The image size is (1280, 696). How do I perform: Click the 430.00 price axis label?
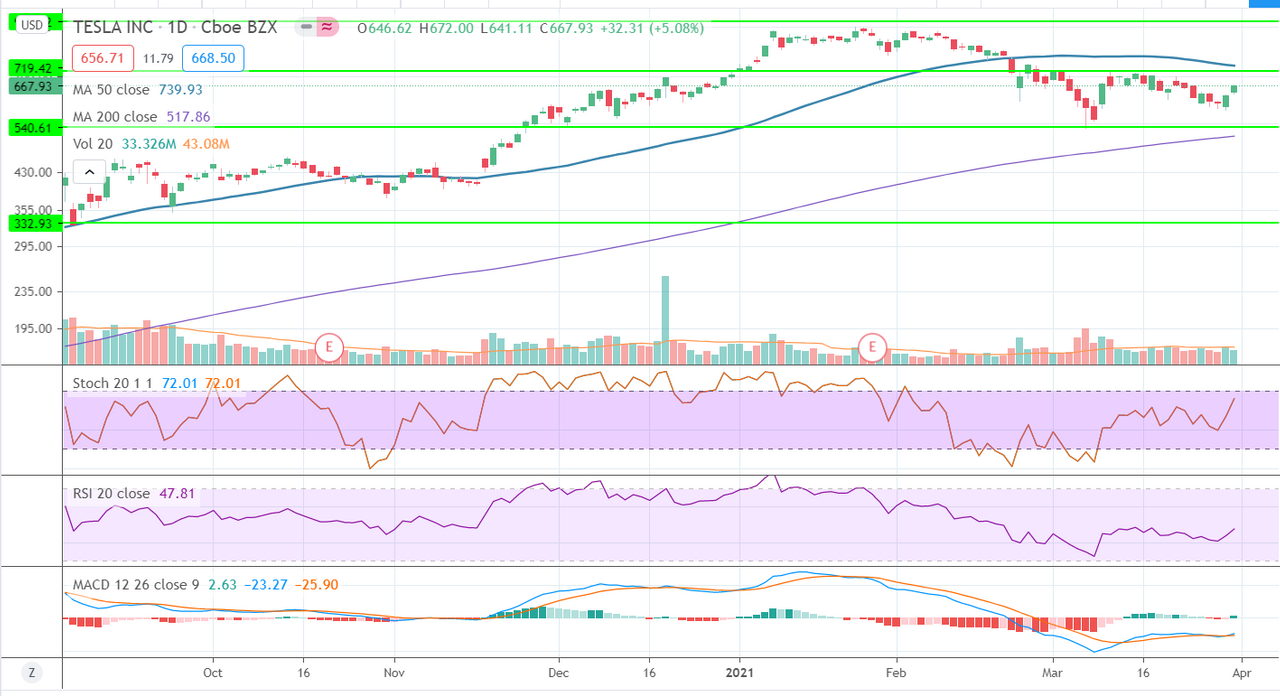coord(31,173)
